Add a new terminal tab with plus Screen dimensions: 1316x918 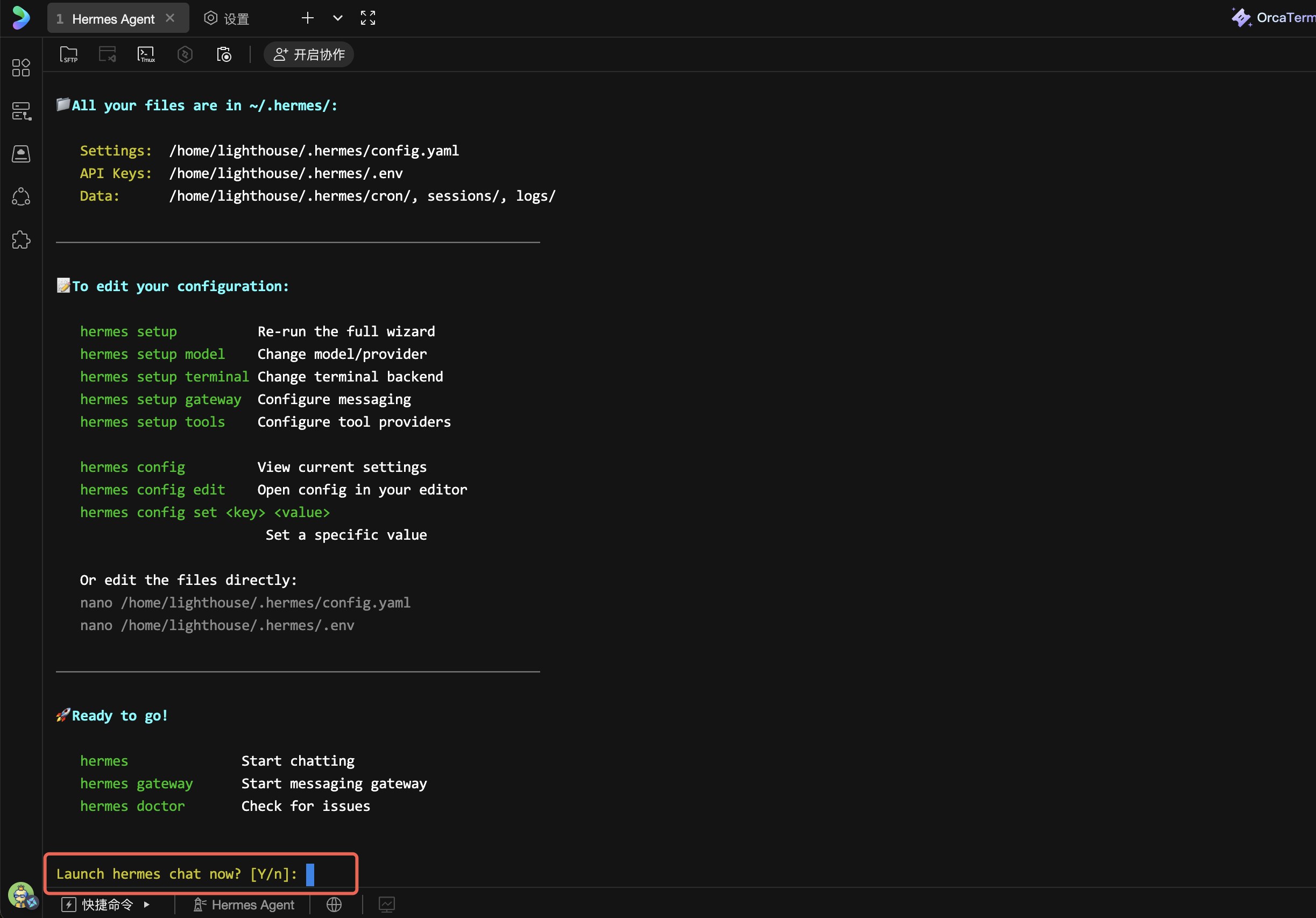tap(308, 18)
